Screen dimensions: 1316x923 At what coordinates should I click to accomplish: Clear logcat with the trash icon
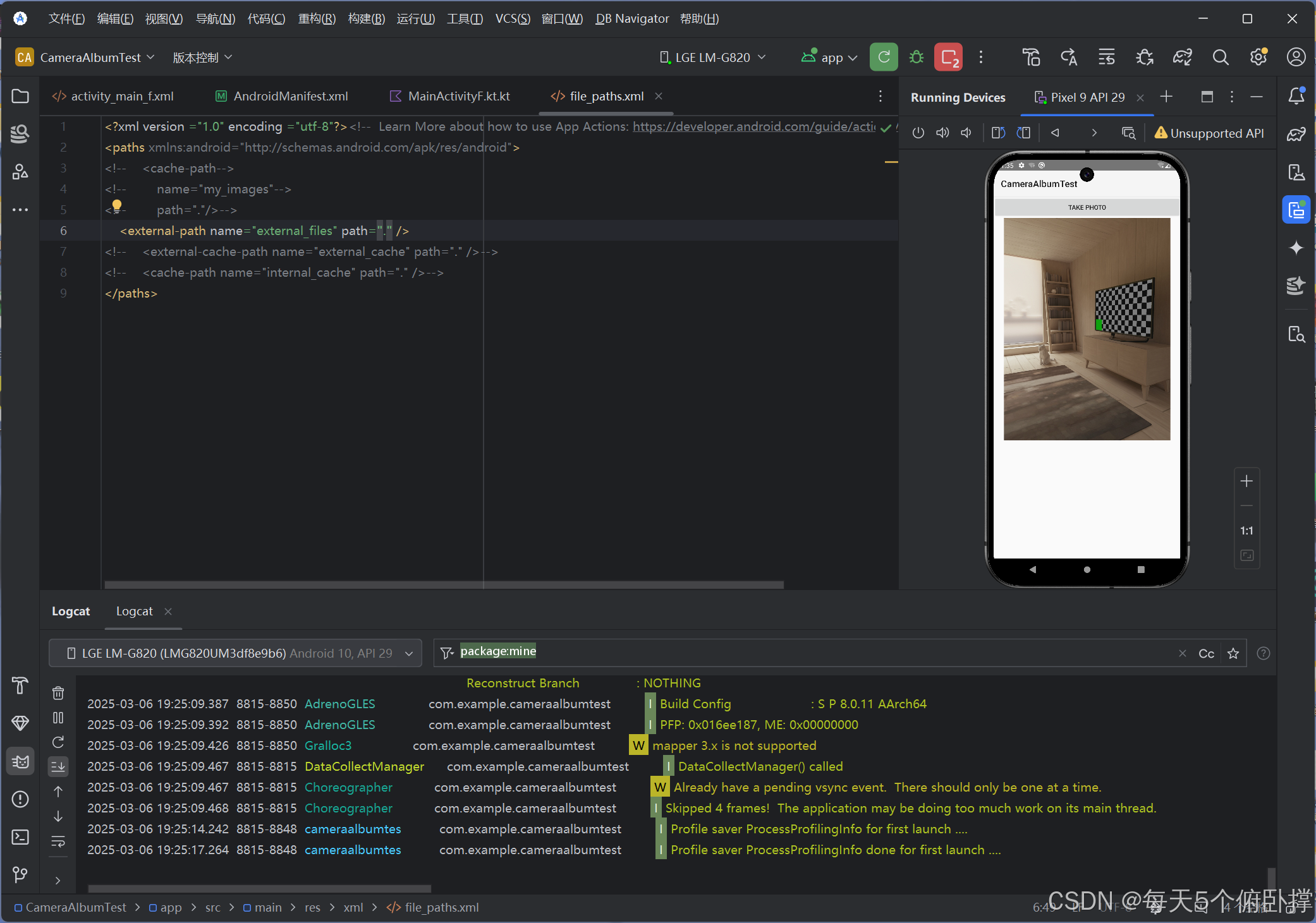point(58,693)
